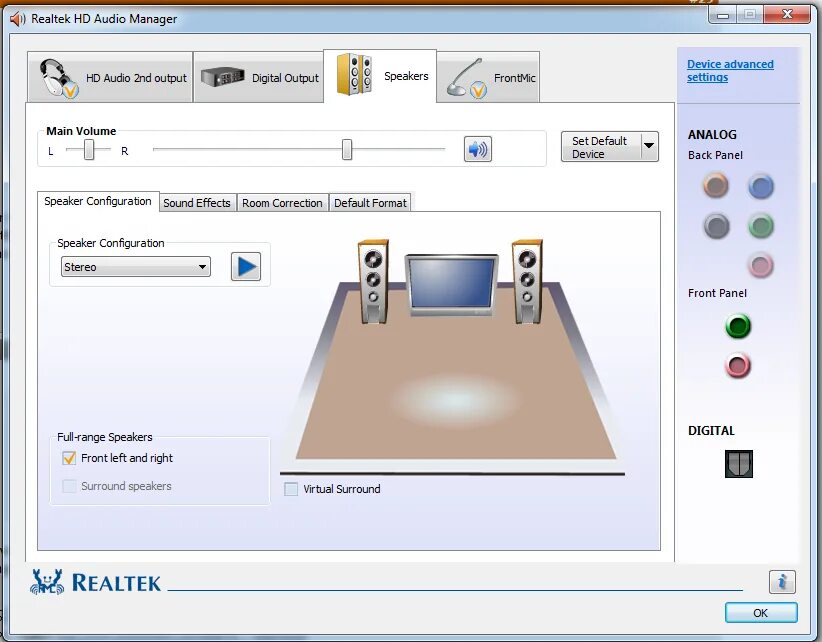Open the Room Correction tab
This screenshot has width=822, height=642.
click(x=282, y=203)
